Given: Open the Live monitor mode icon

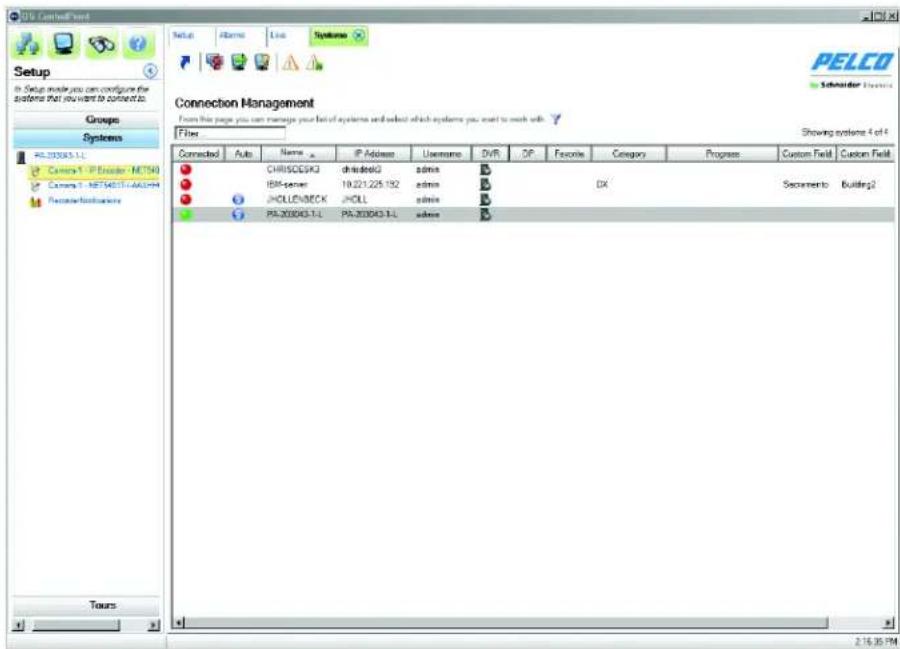Looking at the screenshot, I should (x=63, y=44).
